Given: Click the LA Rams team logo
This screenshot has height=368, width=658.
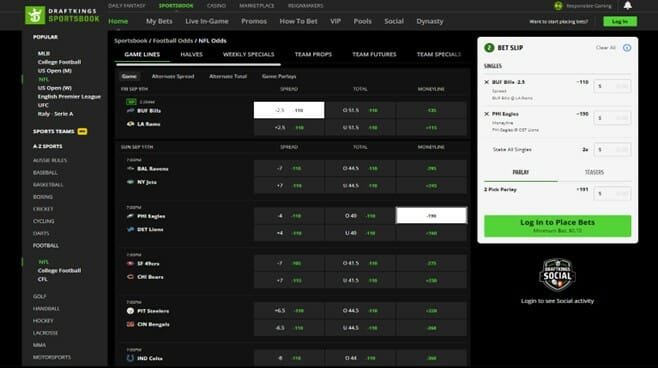Looking at the screenshot, I should (x=130, y=124).
